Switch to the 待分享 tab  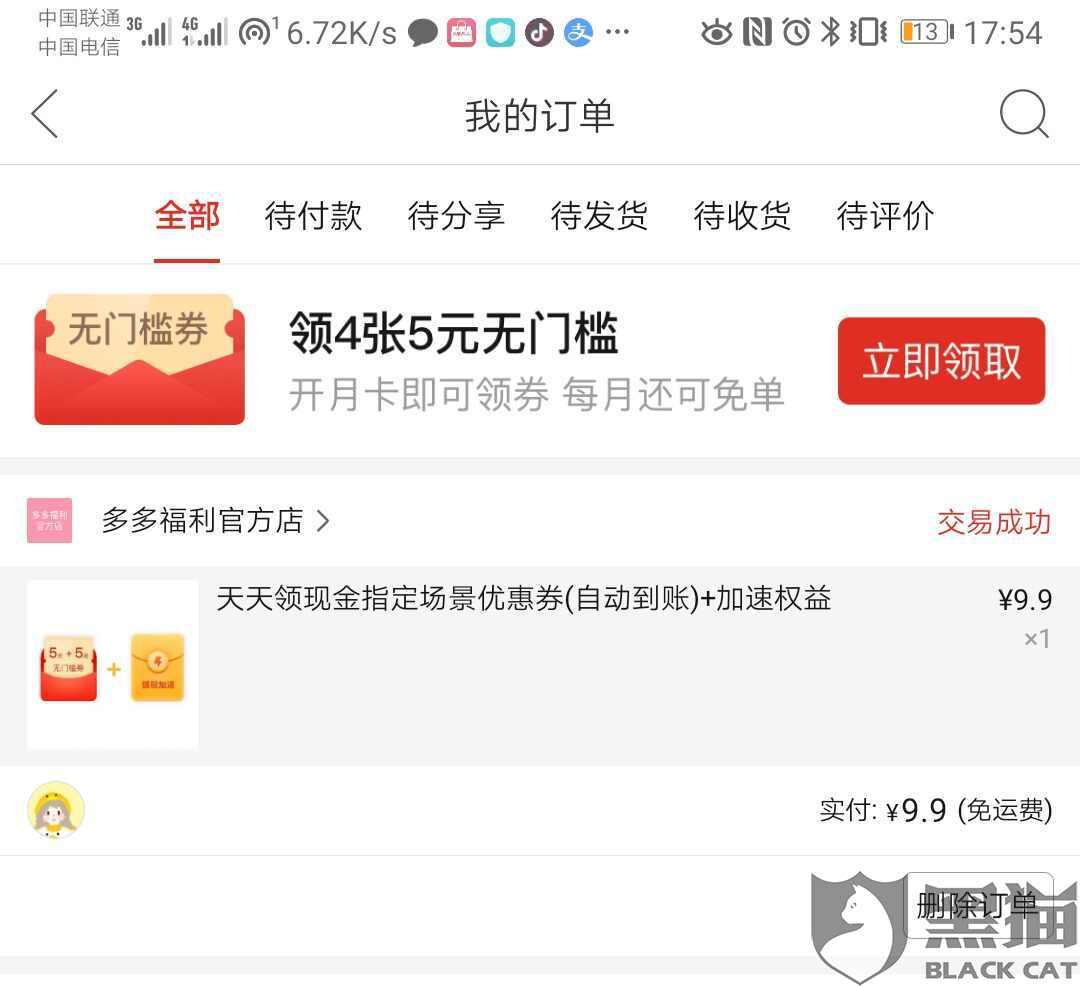point(456,216)
